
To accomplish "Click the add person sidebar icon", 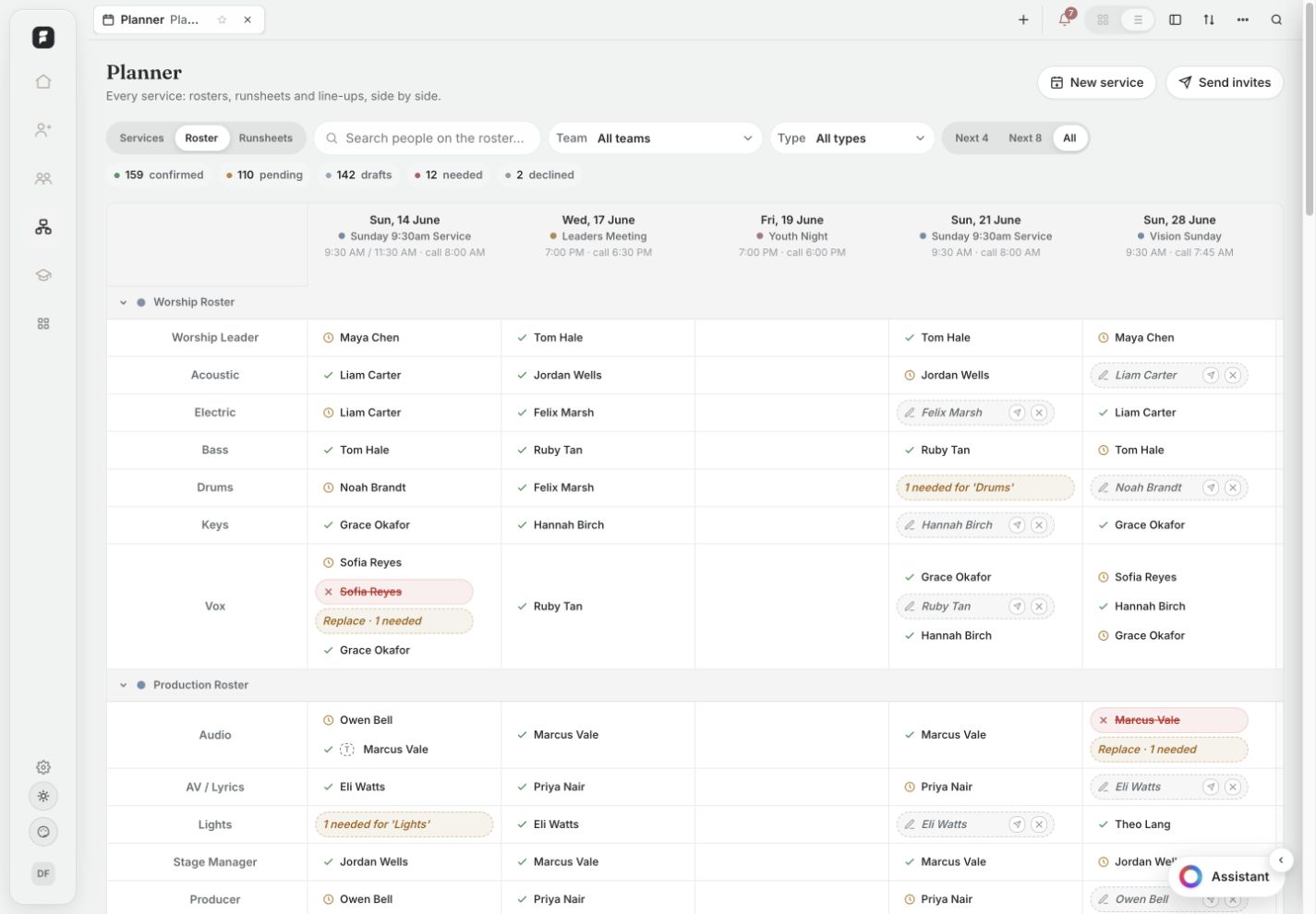I will [x=43, y=130].
